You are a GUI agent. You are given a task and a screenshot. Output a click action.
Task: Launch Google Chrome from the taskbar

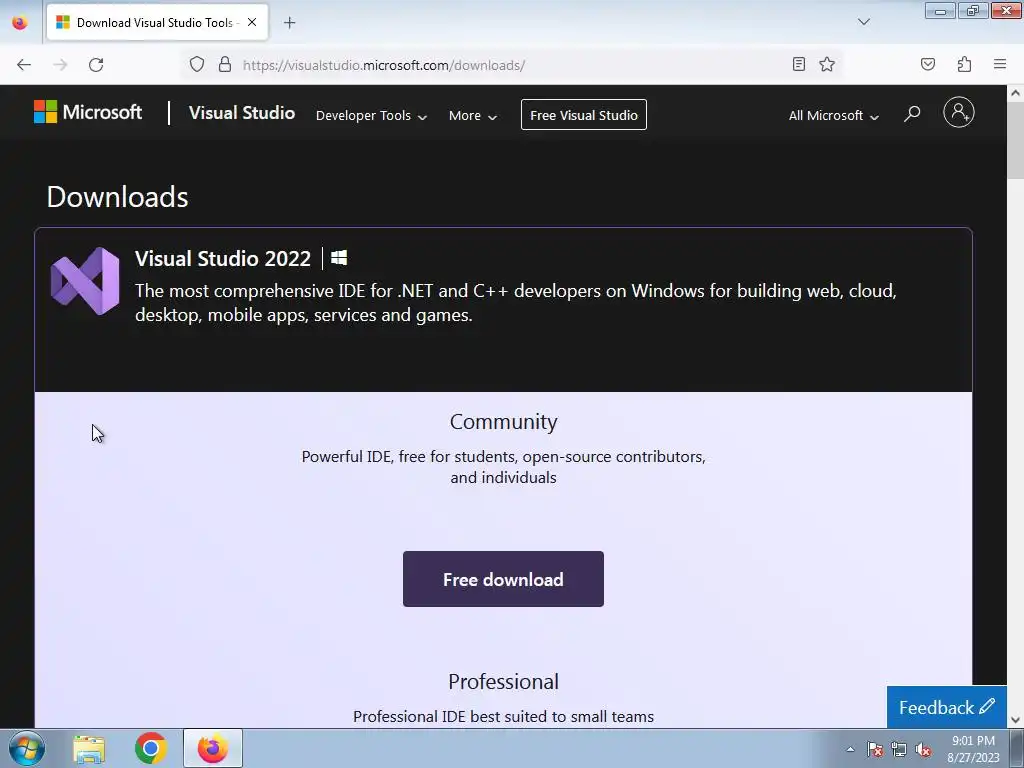pyautogui.click(x=151, y=748)
